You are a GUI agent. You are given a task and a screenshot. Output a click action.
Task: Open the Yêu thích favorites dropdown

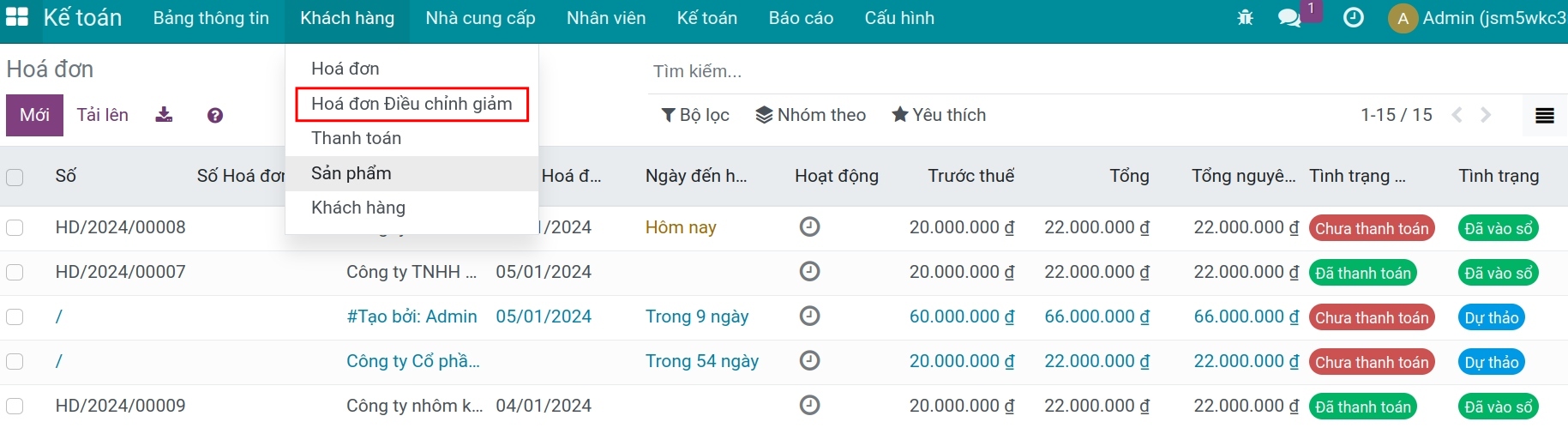[939, 115]
